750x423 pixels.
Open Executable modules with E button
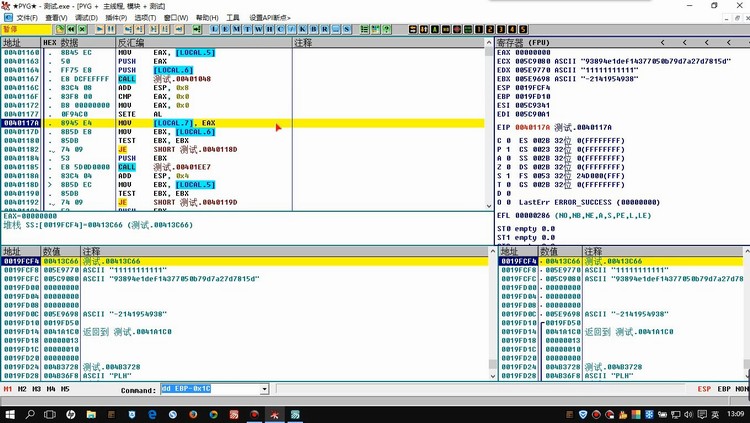(225, 29)
